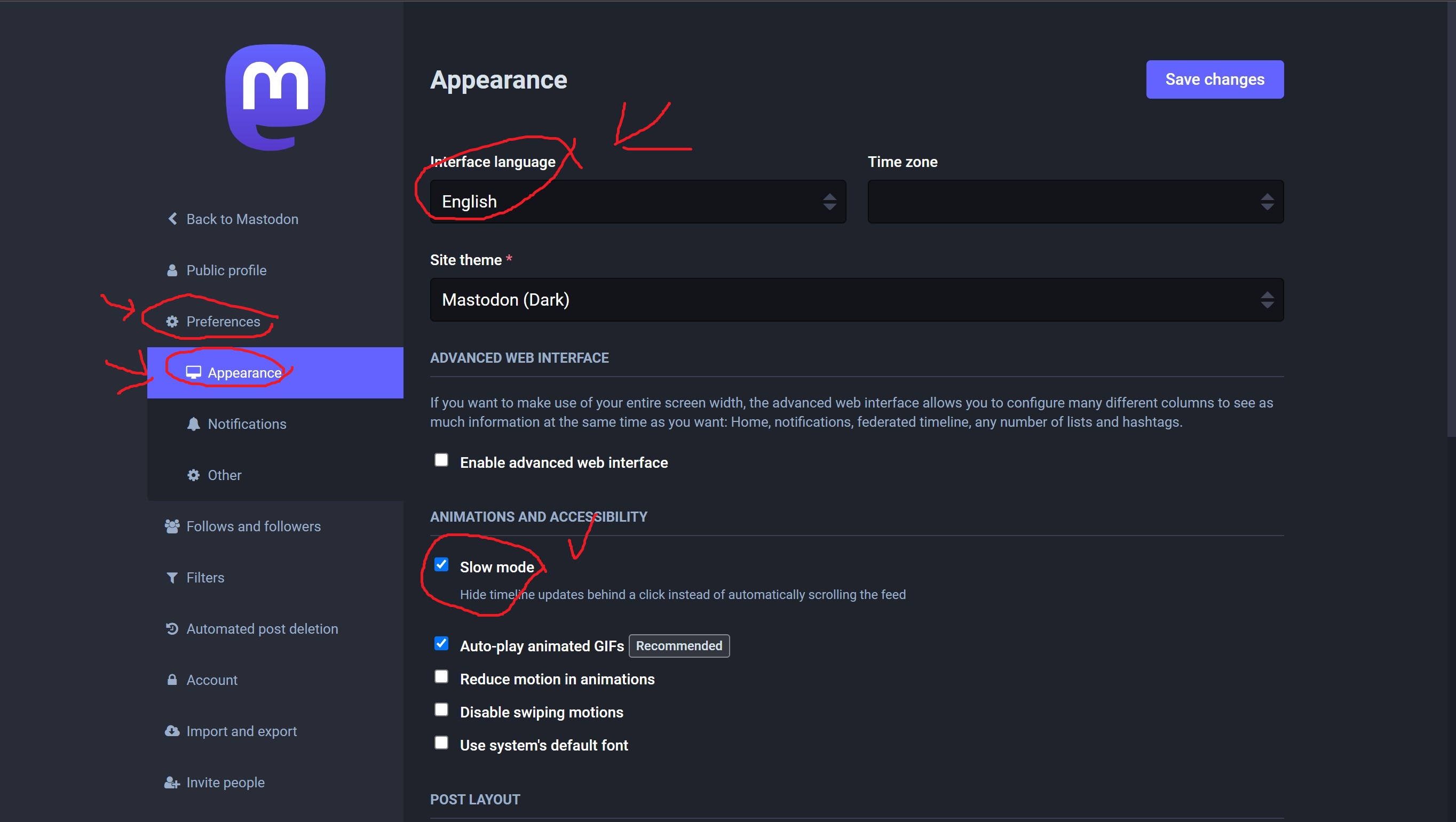The image size is (1456, 822).
Task: Uncheck the Slow mode checkbox
Action: coord(441,565)
